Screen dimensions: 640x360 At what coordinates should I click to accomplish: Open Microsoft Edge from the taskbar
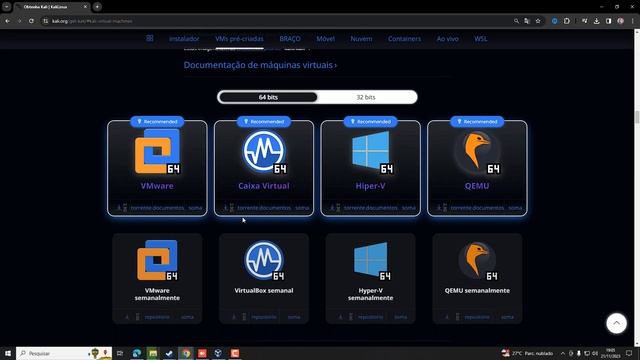click(x=137, y=353)
